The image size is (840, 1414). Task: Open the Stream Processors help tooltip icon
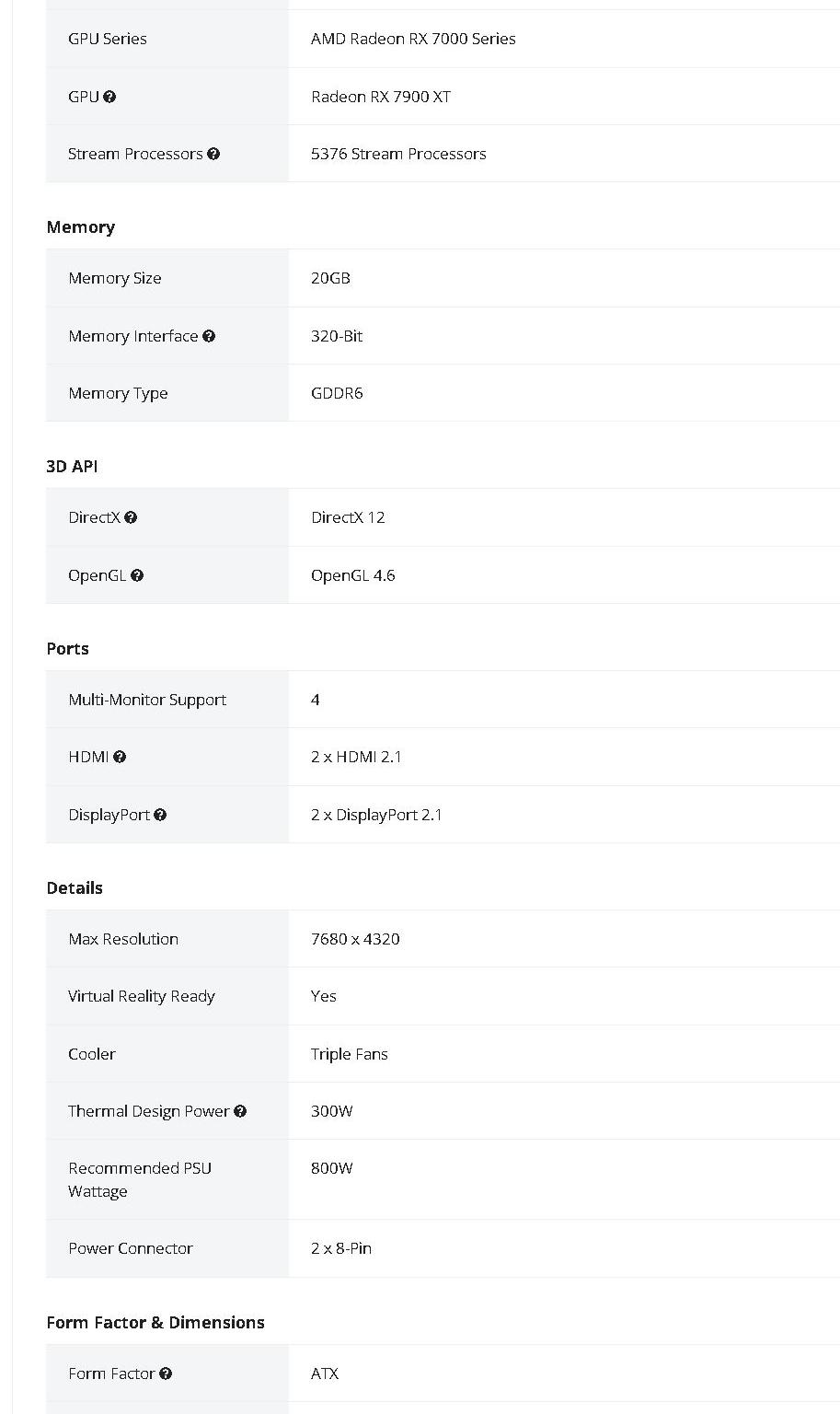tap(213, 154)
